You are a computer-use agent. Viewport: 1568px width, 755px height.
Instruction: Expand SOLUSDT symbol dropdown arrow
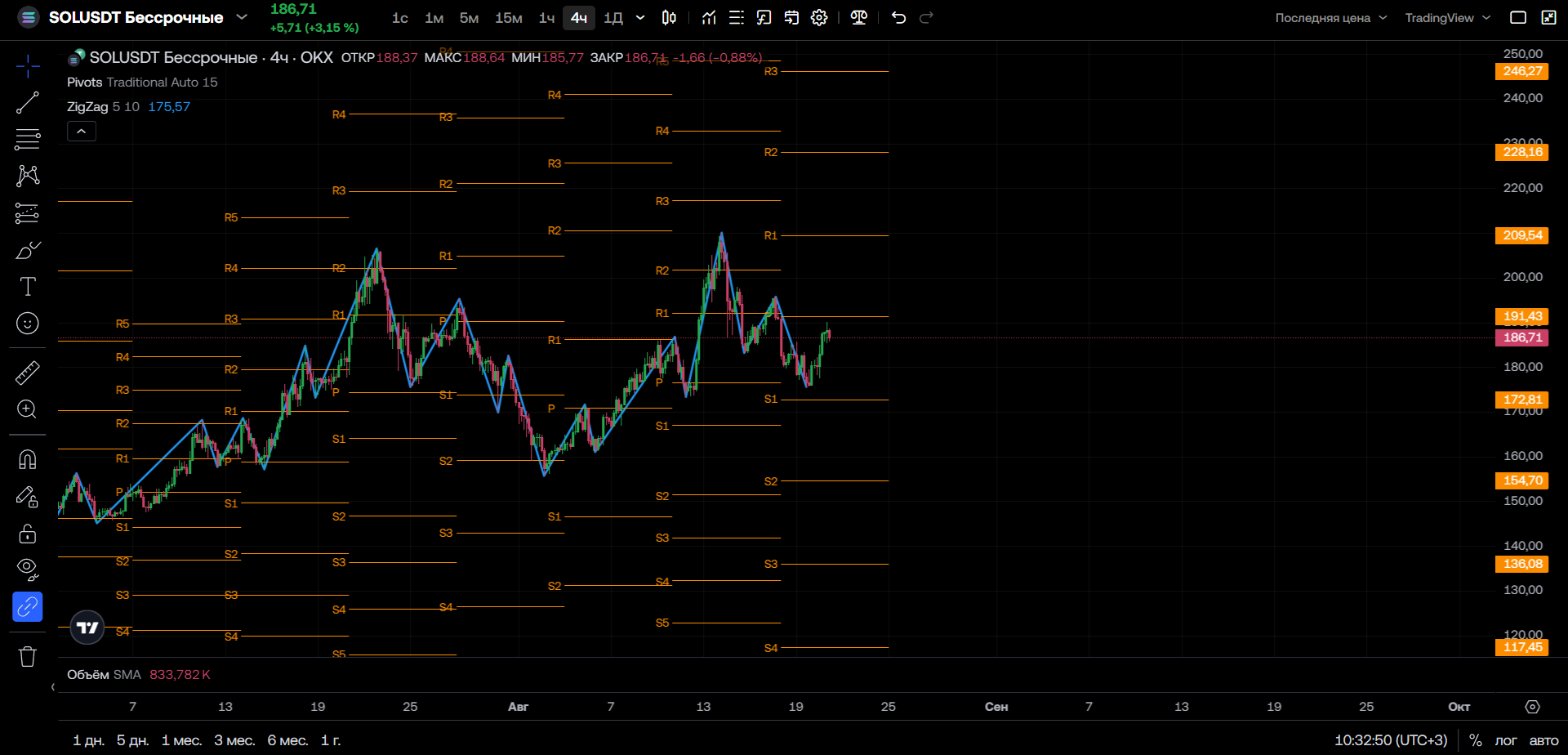point(242,17)
